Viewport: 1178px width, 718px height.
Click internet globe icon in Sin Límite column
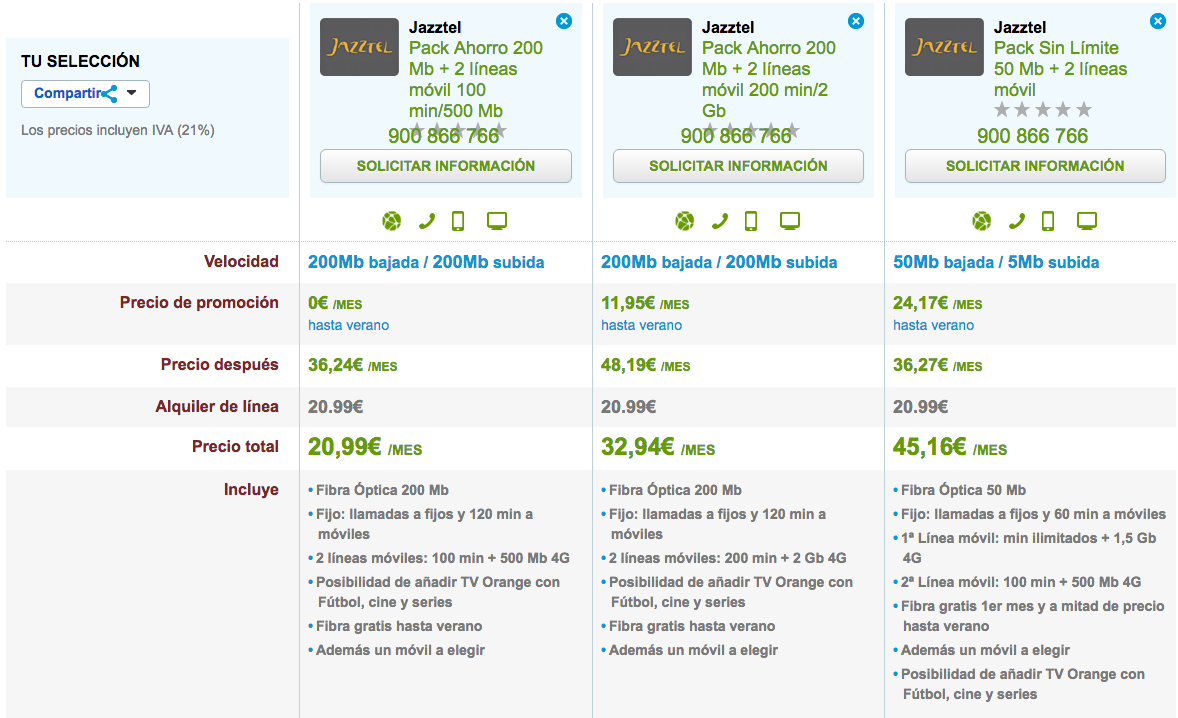click(x=981, y=221)
